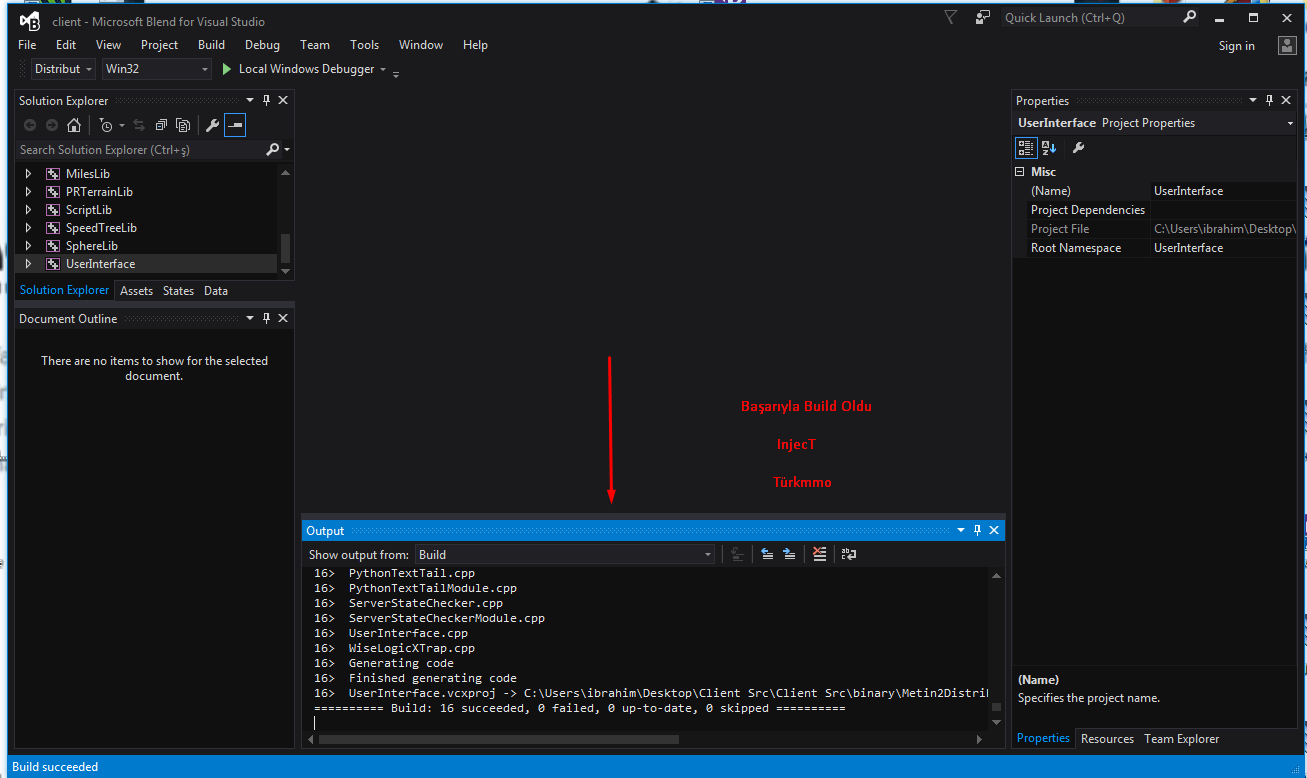Screen dimensions: 1307x778
Task: Switch to the Team Explorer tab
Action: (x=1182, y=739)
